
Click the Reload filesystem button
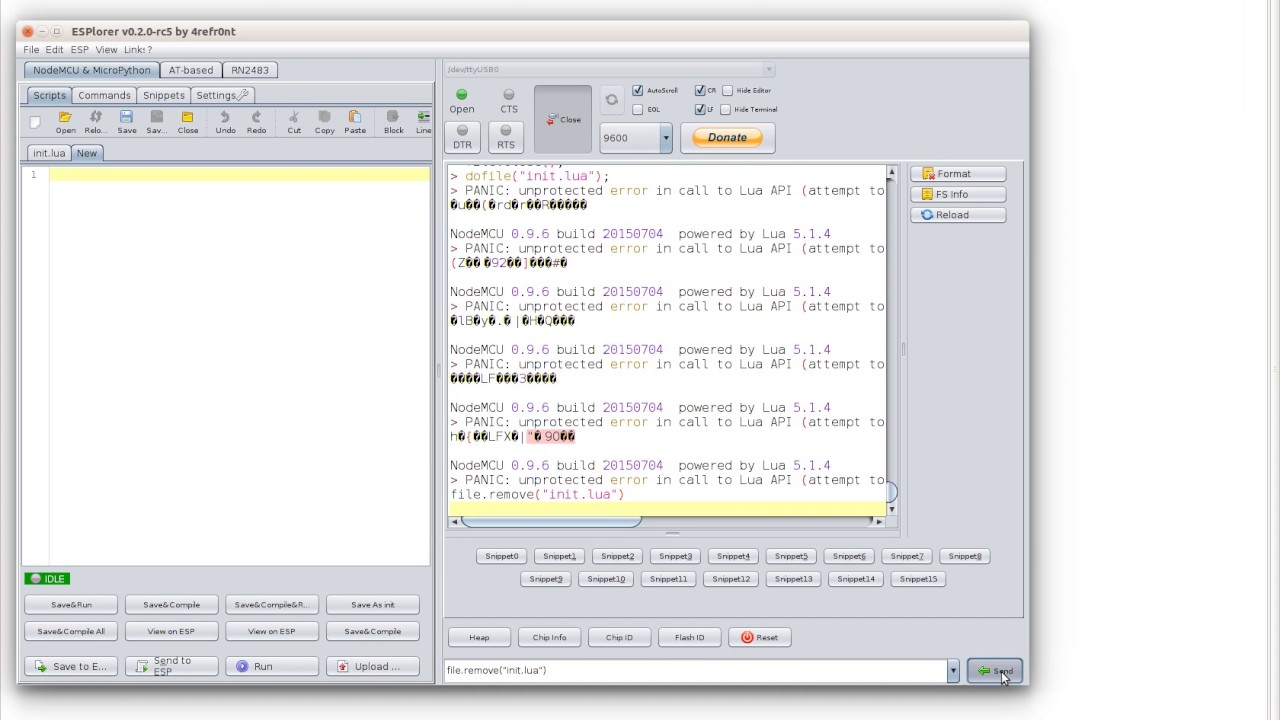tap(958, 214)
